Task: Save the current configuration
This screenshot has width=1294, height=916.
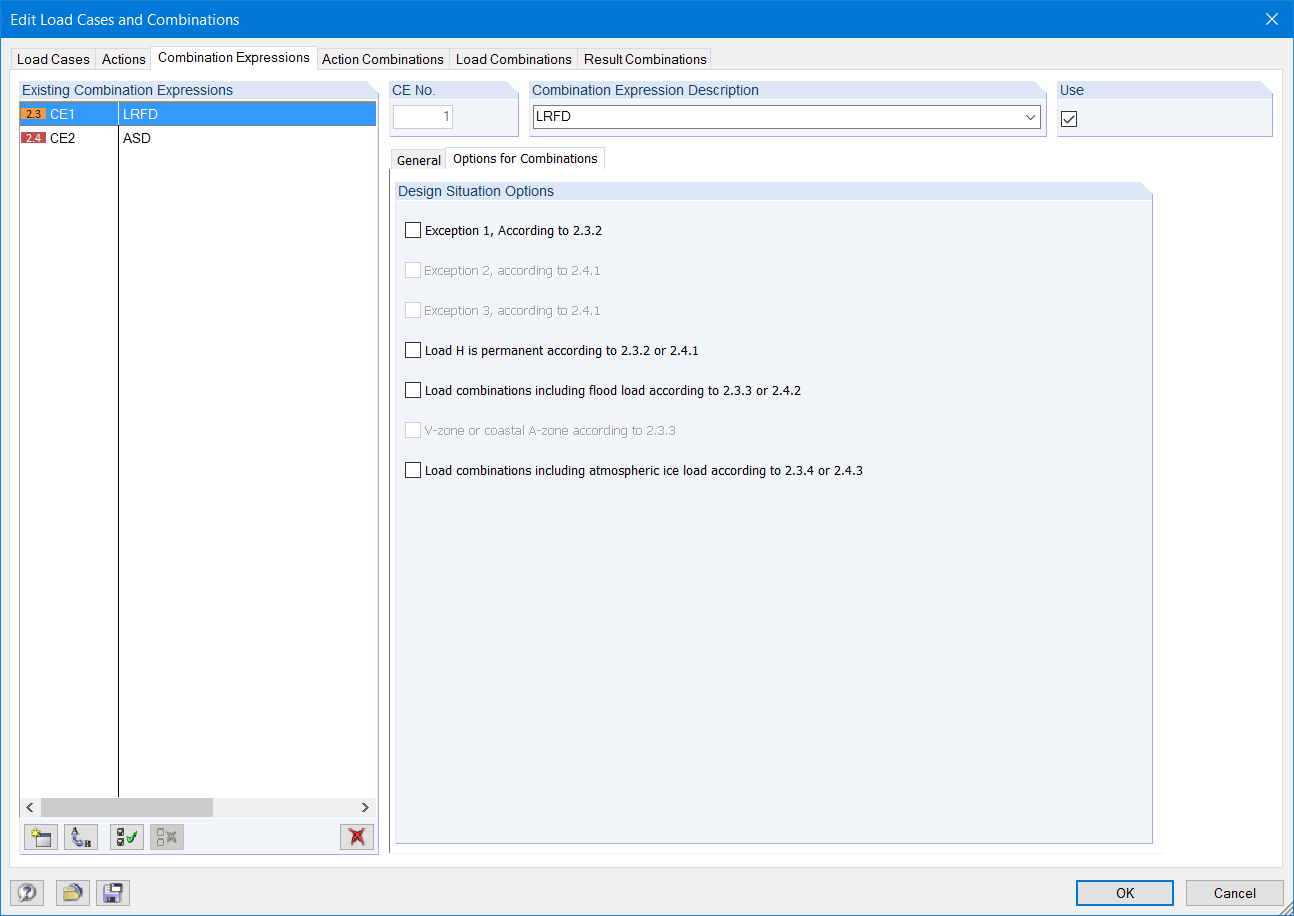Action: point(112,892)
